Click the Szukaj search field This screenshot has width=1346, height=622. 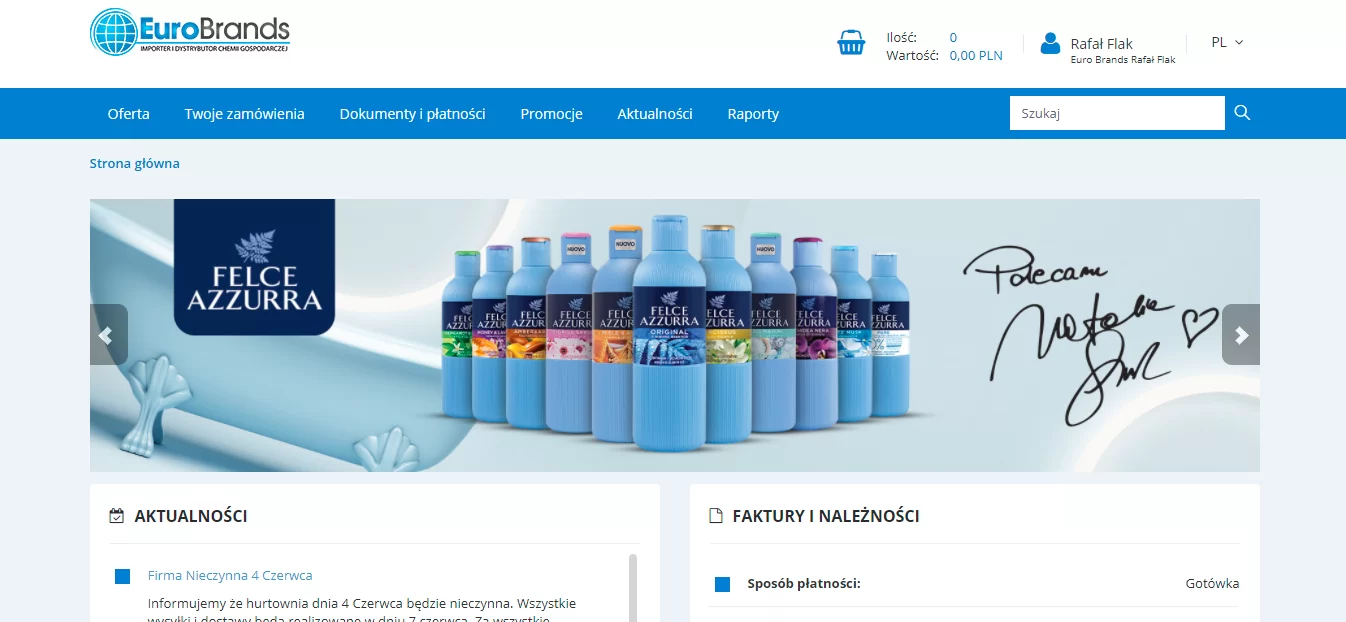1117,113
